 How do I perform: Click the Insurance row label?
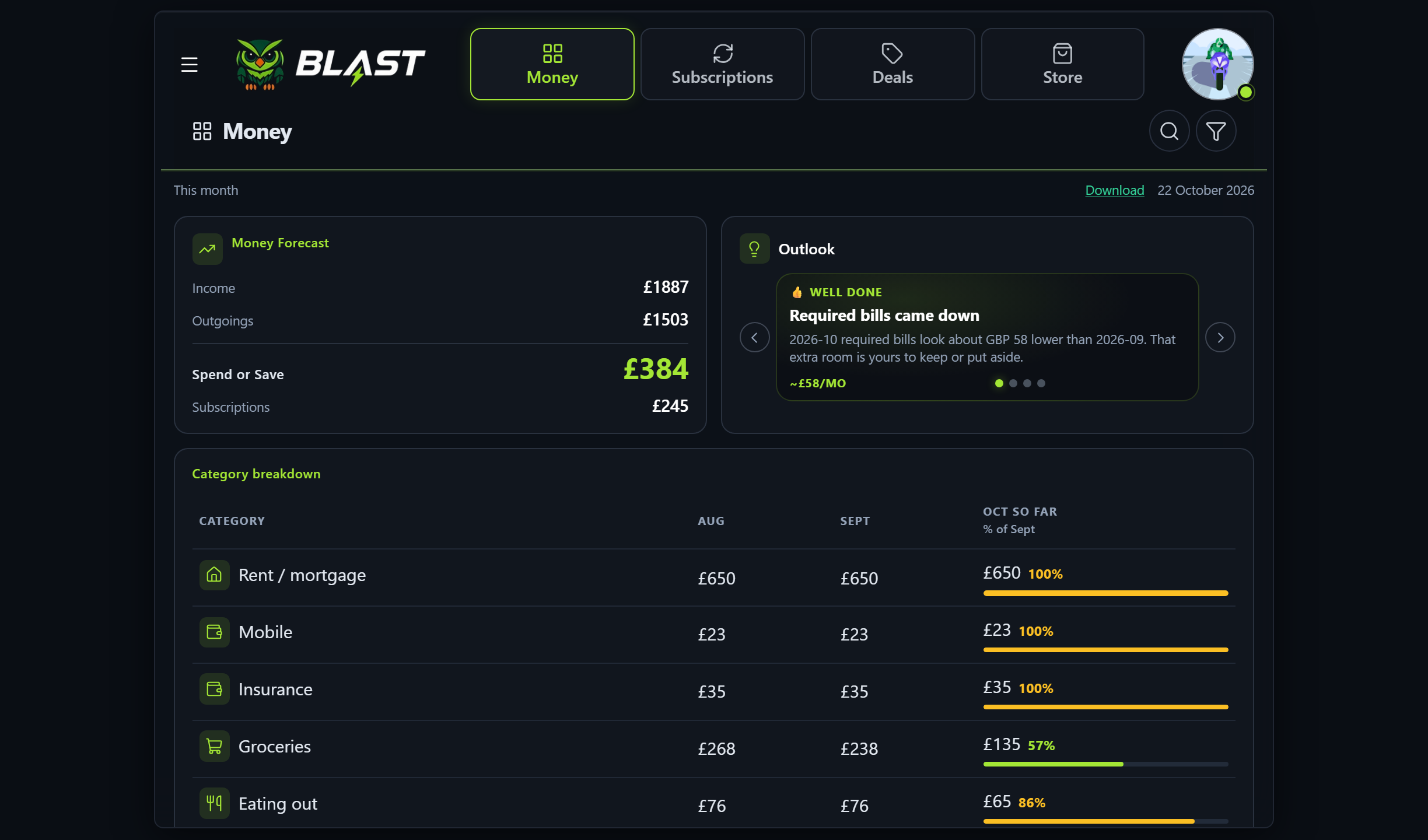[x=275, y=689]
